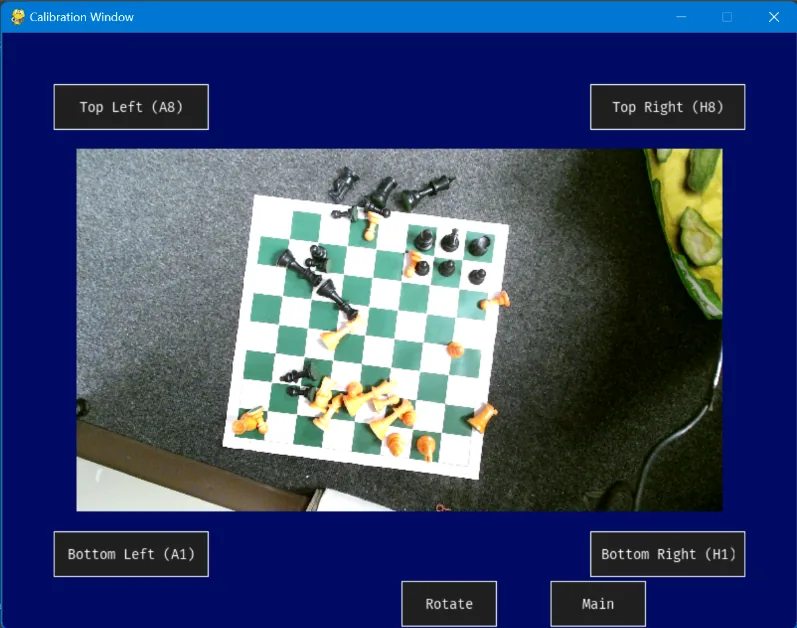797x628 pixels.
Task: Rotate the board with the Rotate button
Action: [449, 604]
